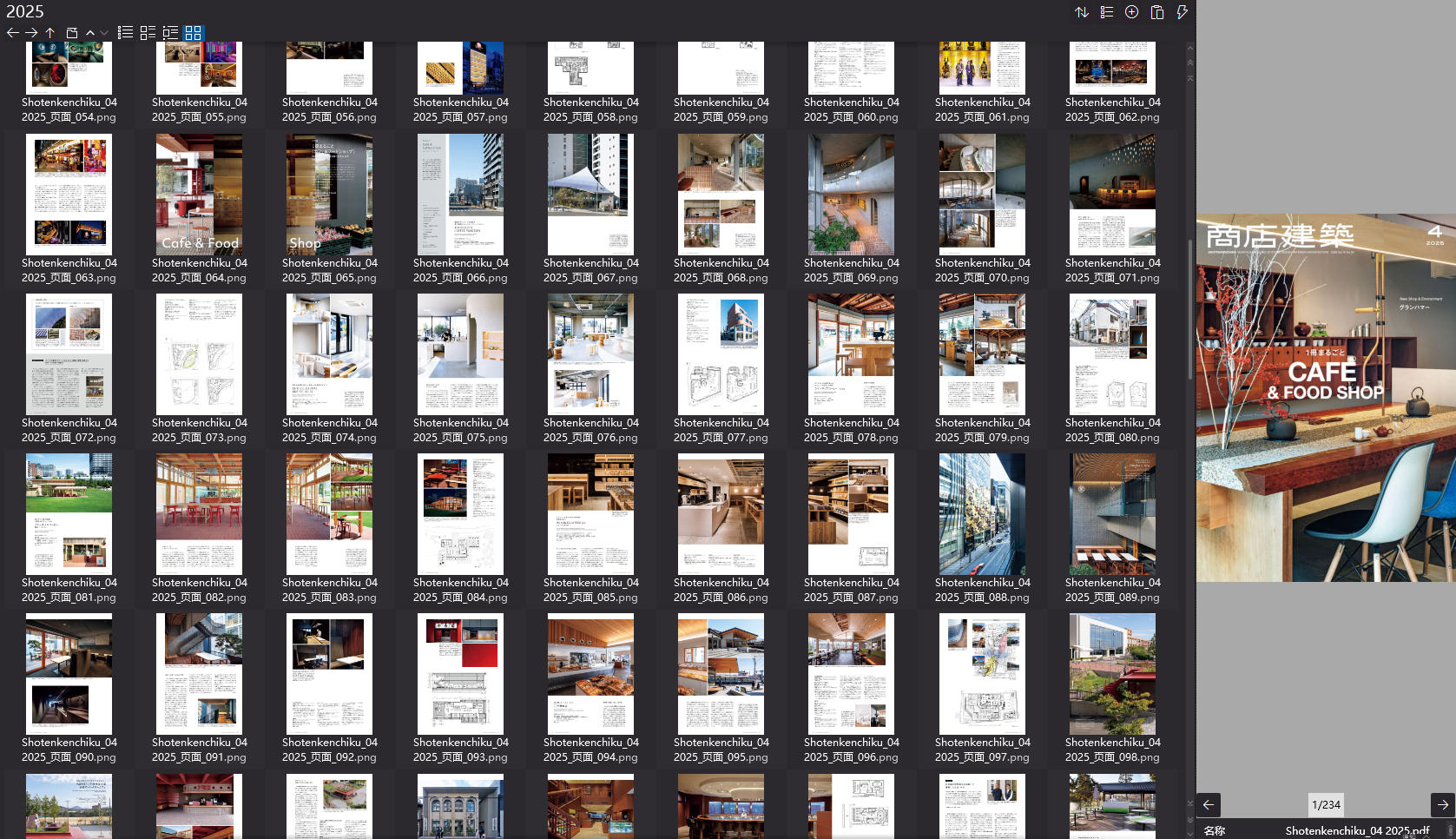Click the lightning bolt quick action icon
Viewport: 1456px width, 839px height.
(x=1182, y=12)
